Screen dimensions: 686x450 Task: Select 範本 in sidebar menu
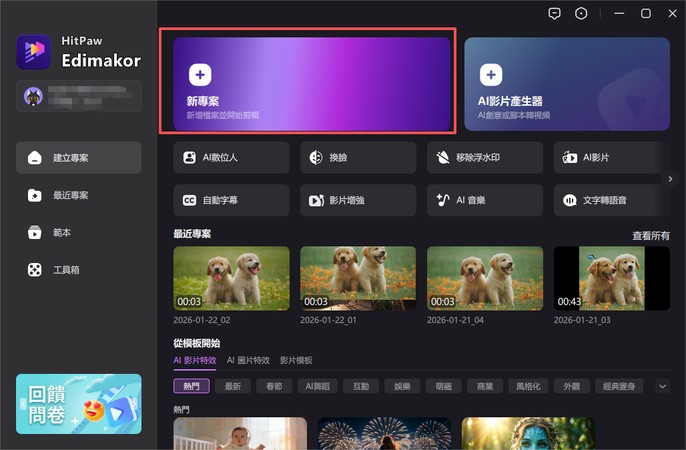point(79,232)
